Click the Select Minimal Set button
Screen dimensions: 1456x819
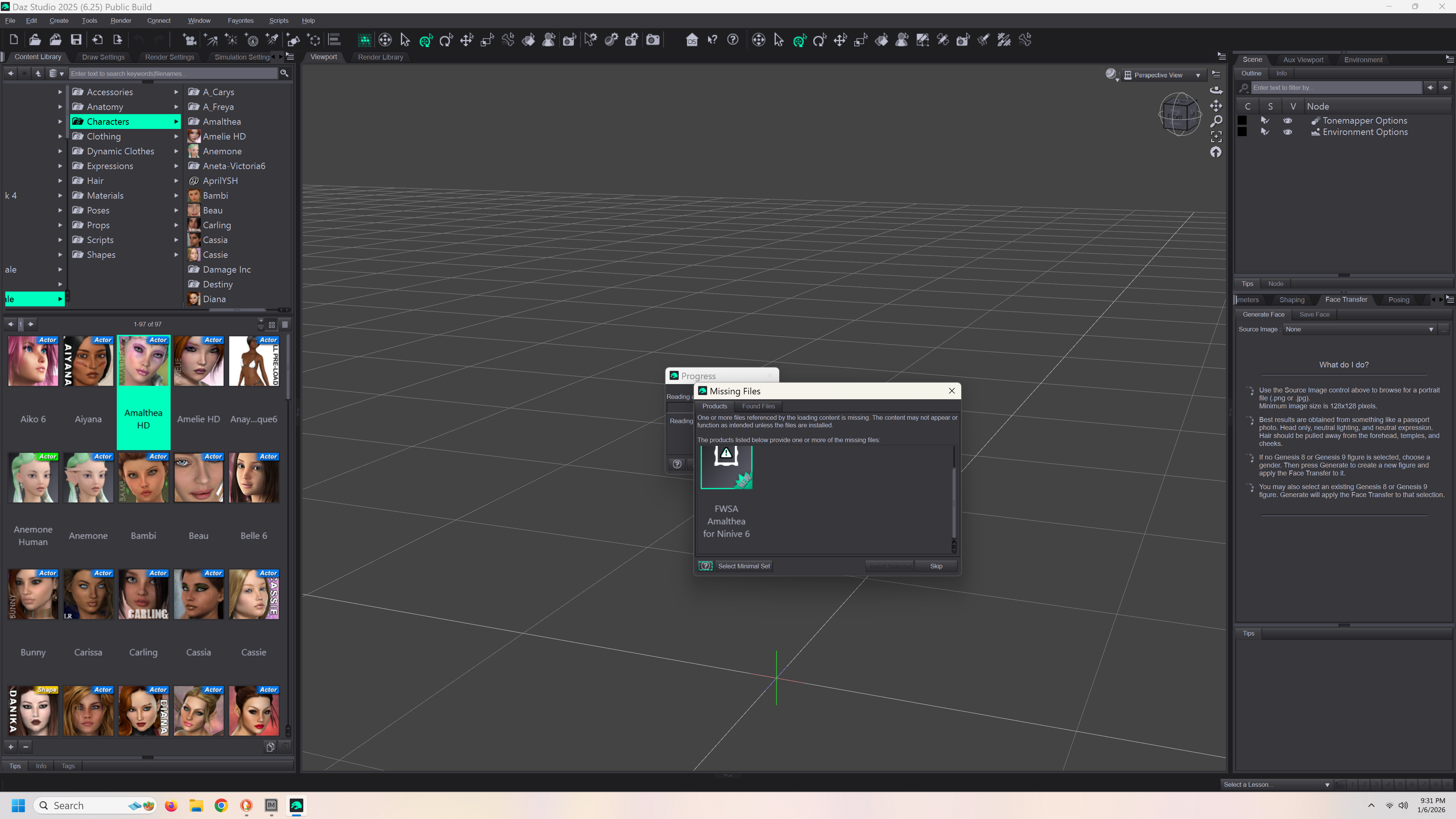[x=743, y=566]
